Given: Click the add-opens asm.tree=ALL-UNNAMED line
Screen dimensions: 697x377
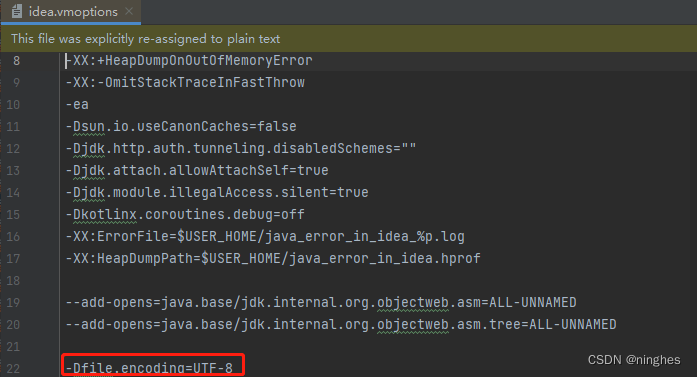Looking at the screenshot, I should 341,324.
